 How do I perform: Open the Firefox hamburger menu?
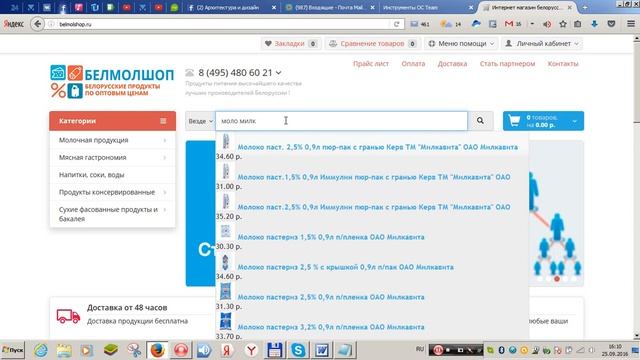(x=631, y=24)
